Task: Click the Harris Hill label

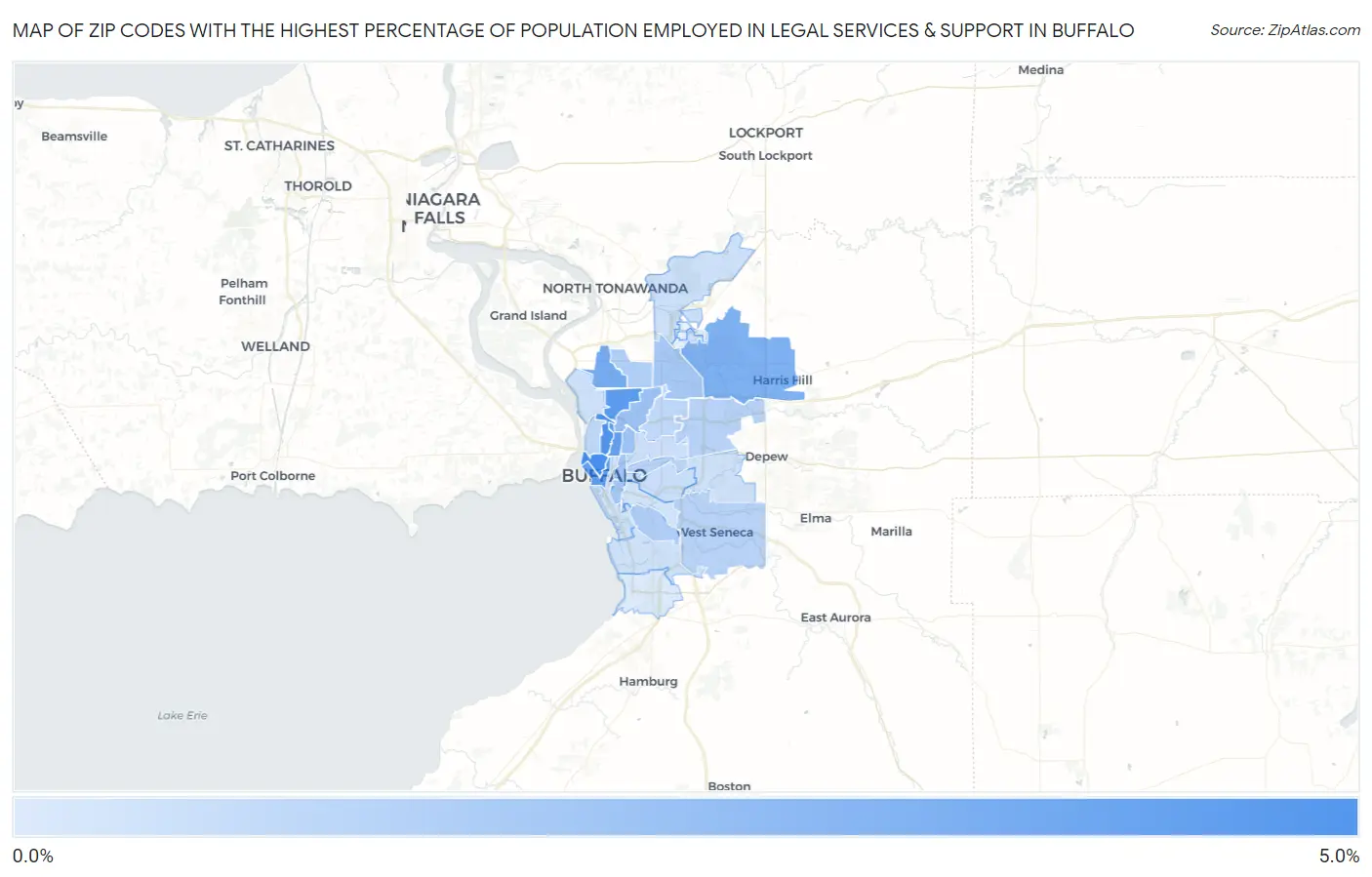Action: [x=782, y=380]
